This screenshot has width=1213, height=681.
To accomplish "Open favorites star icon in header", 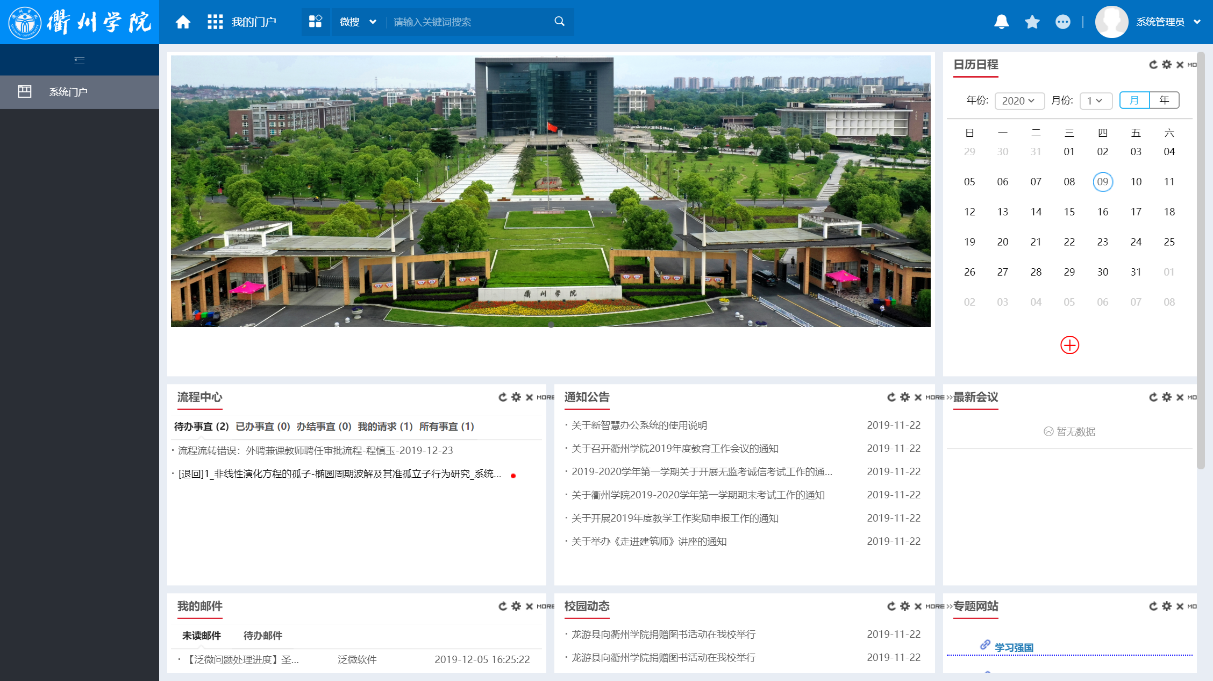I will [x=1032, y=22].
